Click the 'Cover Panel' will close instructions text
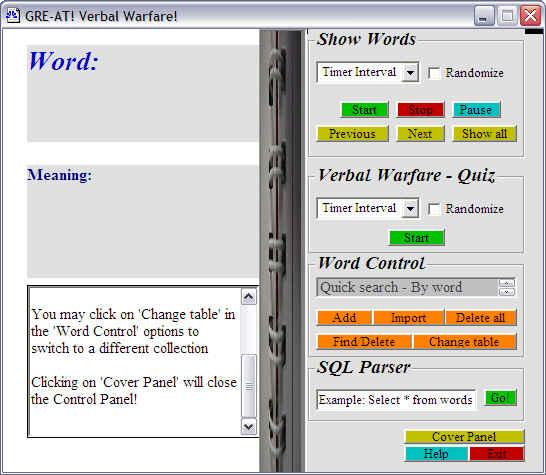This screenshot has height=475, width=546. pos(134,391)
